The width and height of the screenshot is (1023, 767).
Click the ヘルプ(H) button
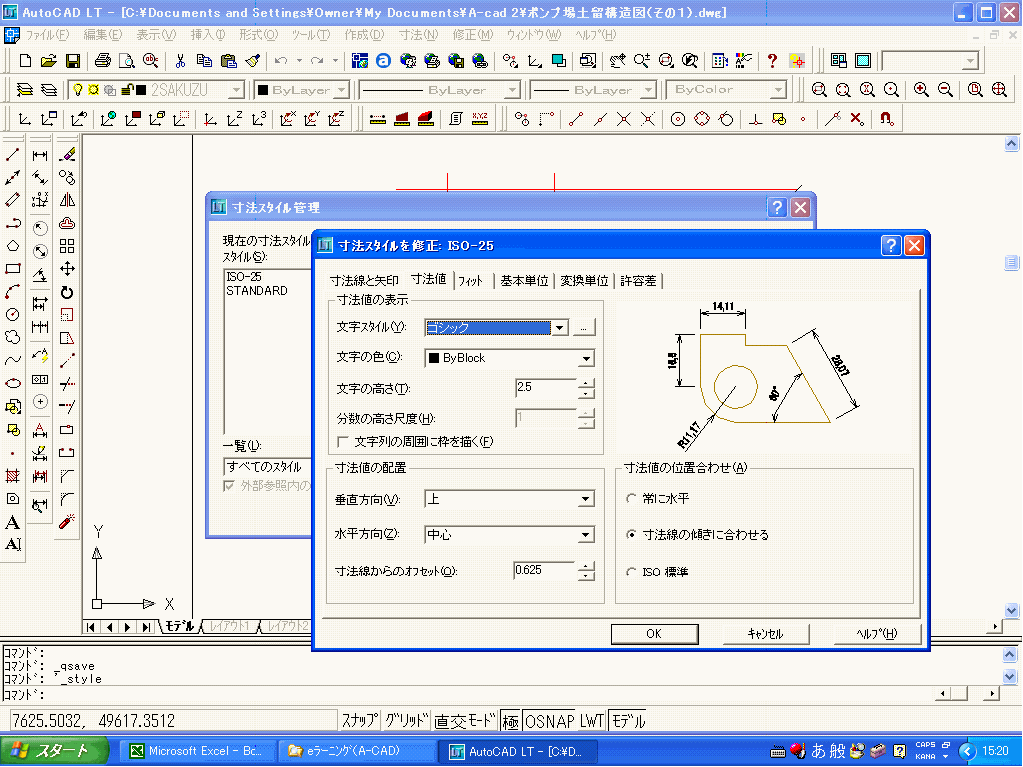(x=877, y=634)
